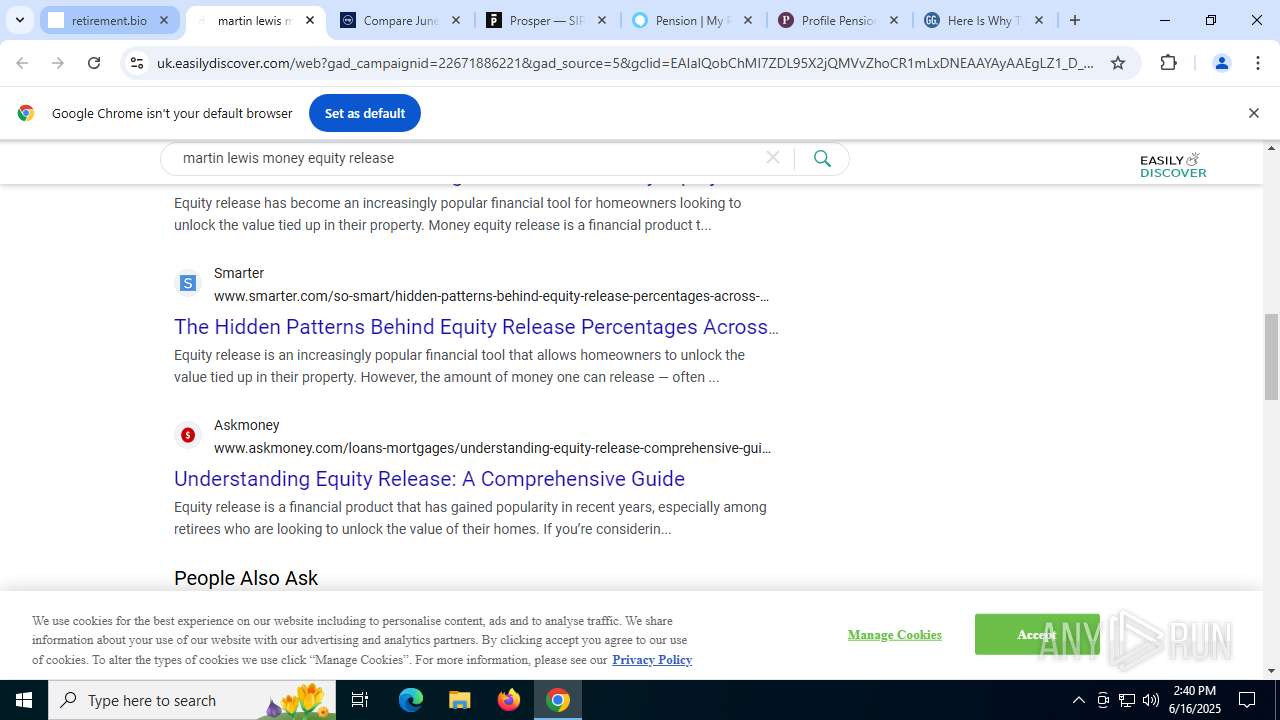Close the martin lewis tab
1280x720 pixels.
[310, 20]
